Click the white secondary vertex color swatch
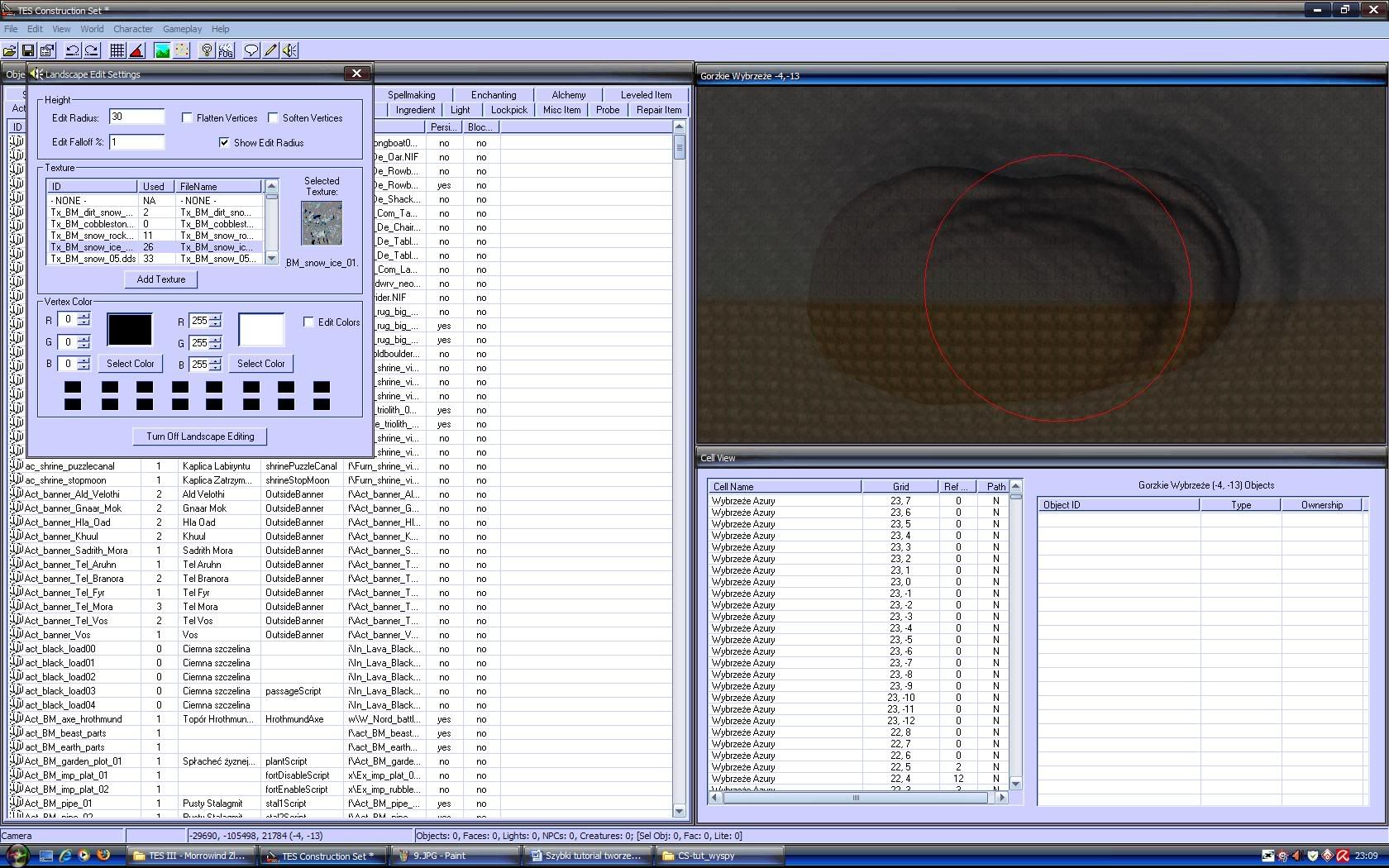The height and width of the screenshot is (868, 1389). pos(261,329)
